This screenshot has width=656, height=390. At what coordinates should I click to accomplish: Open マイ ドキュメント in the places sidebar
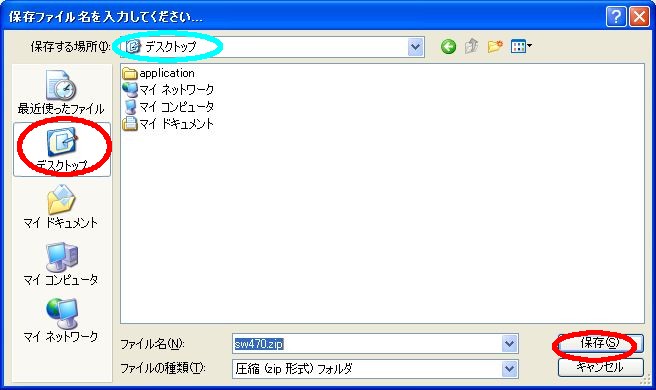(x=61, y=207)
